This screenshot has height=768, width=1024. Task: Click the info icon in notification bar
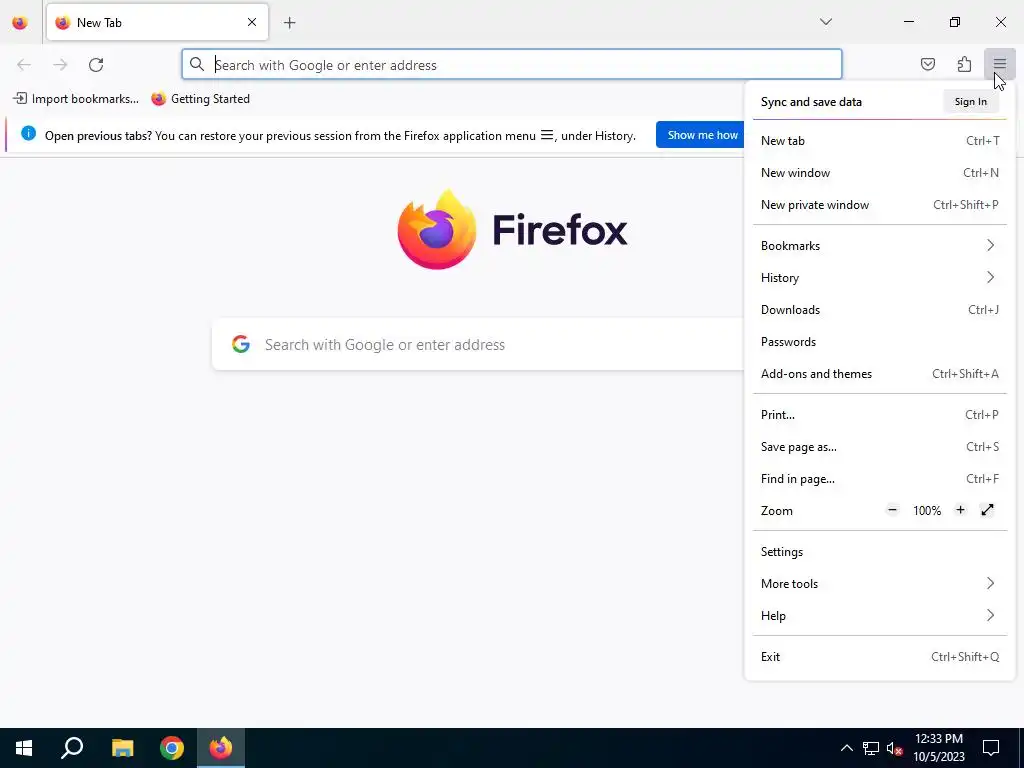coord(28,133)
